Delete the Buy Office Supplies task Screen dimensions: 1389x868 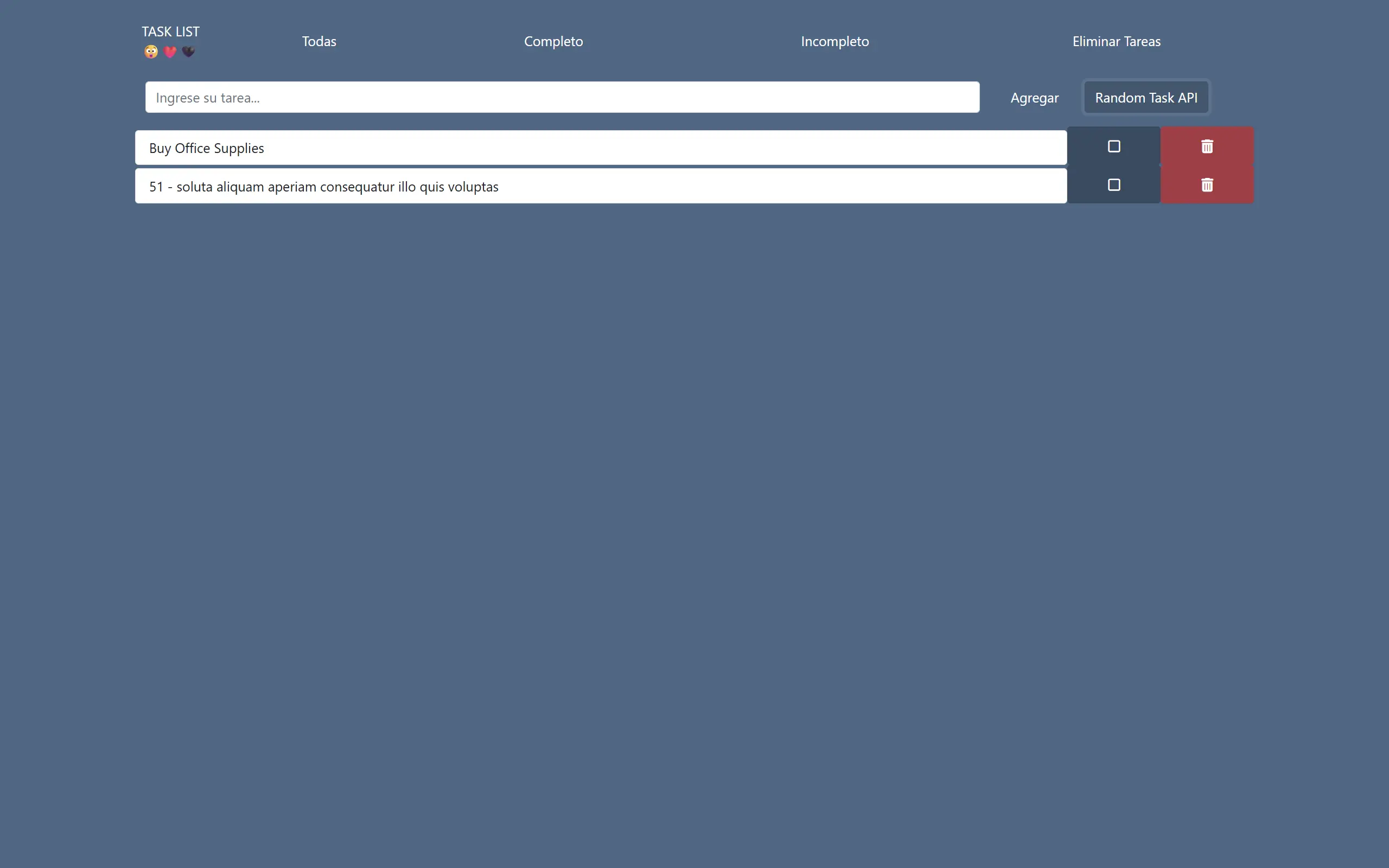pos(1207,146)
